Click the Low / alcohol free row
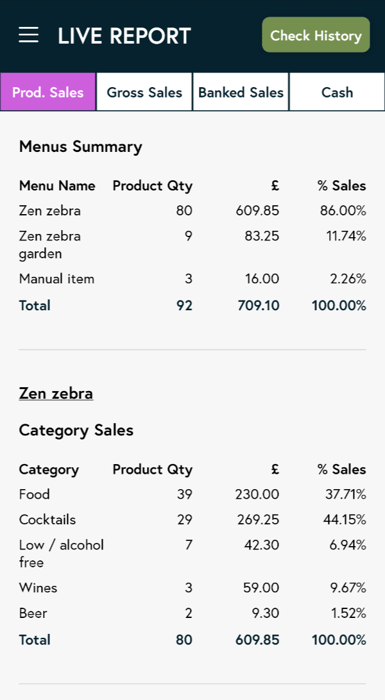This screenshot has height=700, width=385. tap(192, 554)
